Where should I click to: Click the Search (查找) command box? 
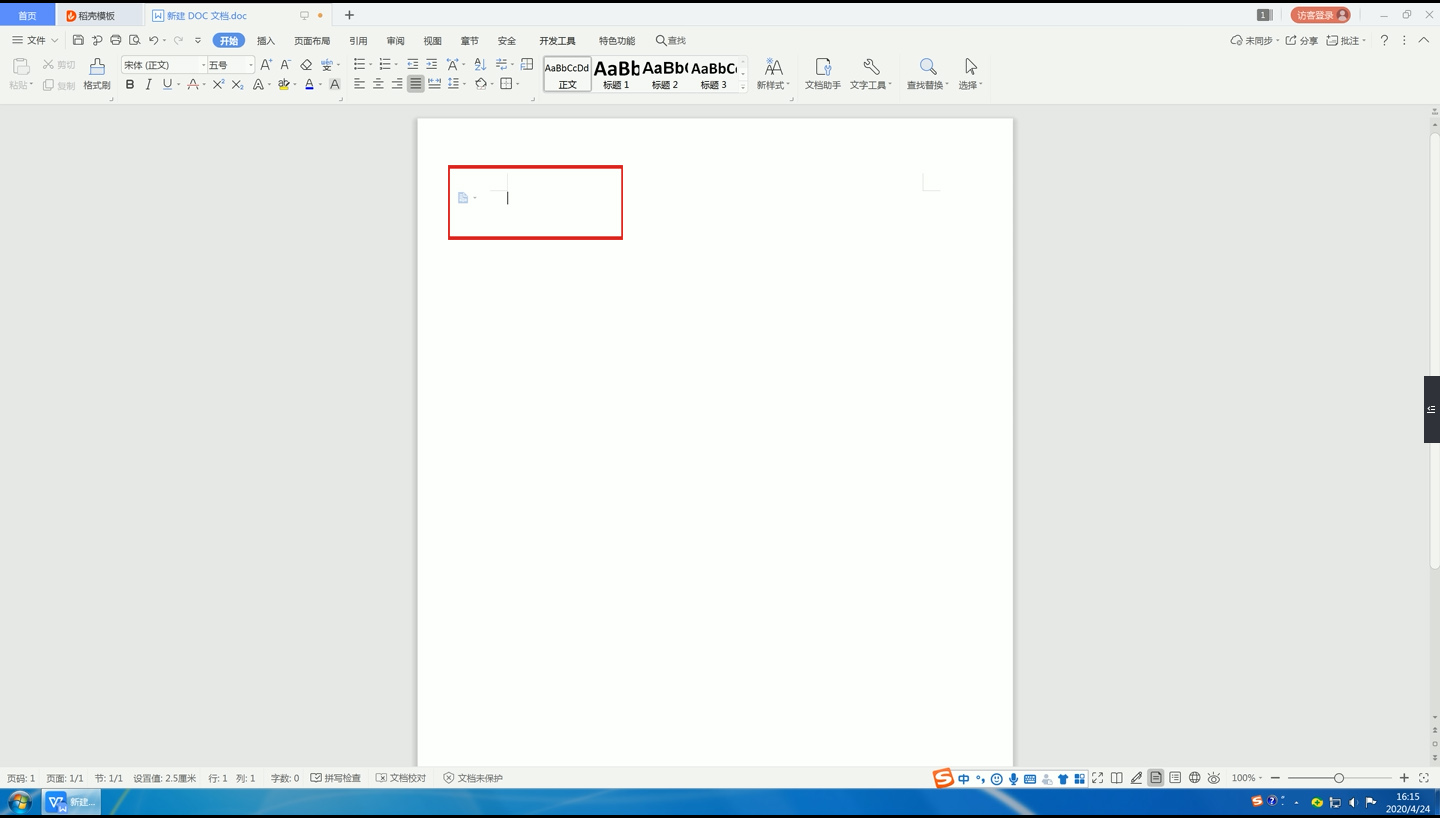click(671, 41)
